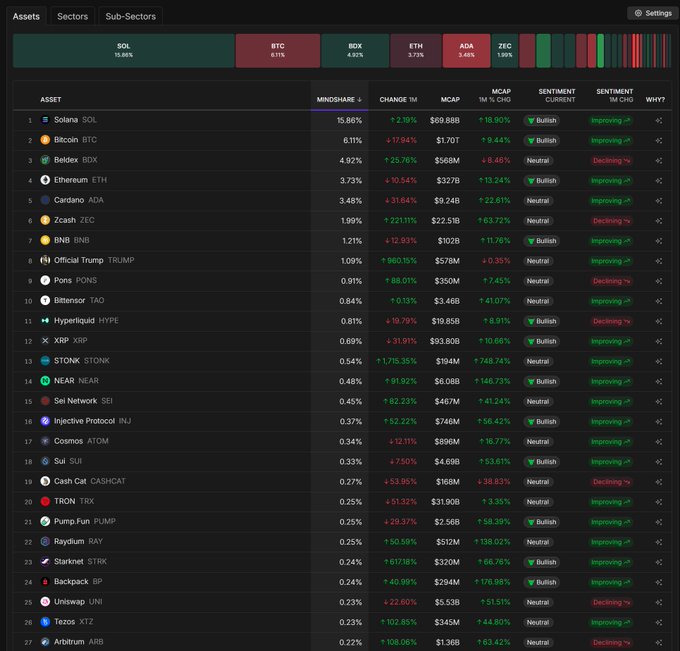680x651 pixels.
Task: Select the ETH heatmap tile
Action: [415, 51]
